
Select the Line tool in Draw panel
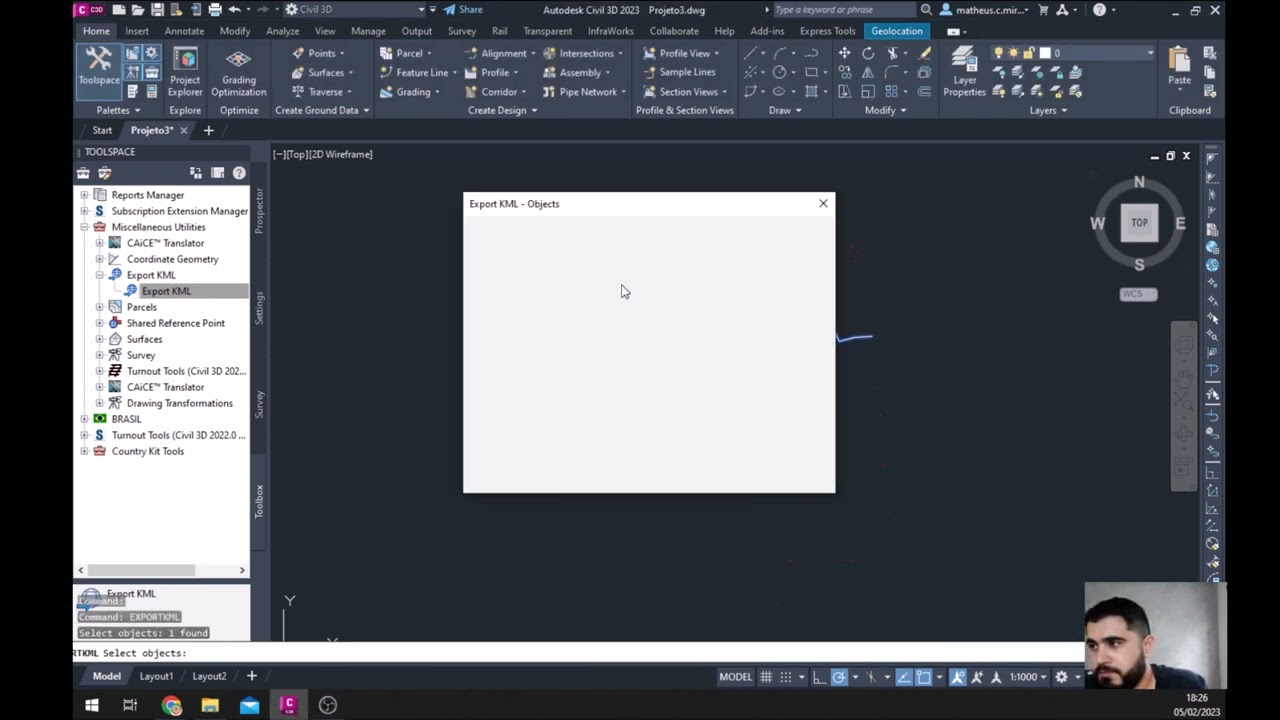point(750,53)
